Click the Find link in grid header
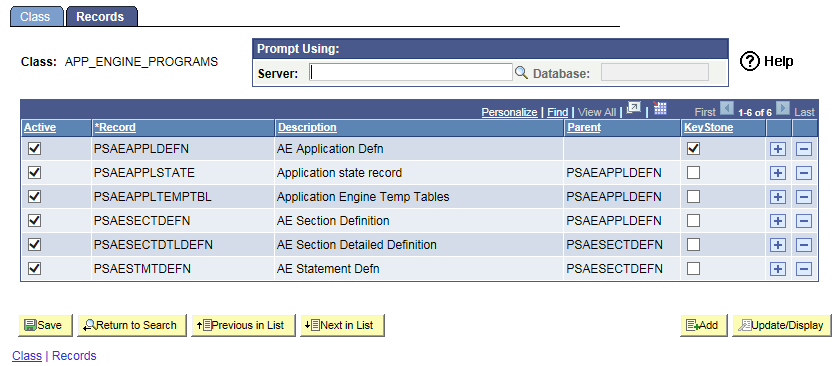 point(558,112)
